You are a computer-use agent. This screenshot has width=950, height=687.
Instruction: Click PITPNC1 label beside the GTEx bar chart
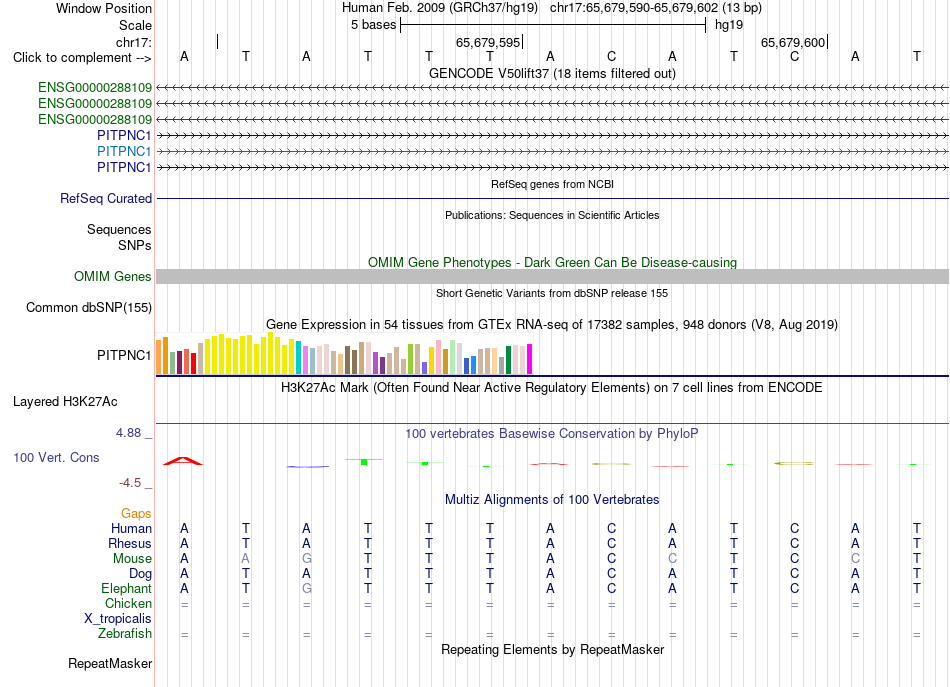click(124, 355)
